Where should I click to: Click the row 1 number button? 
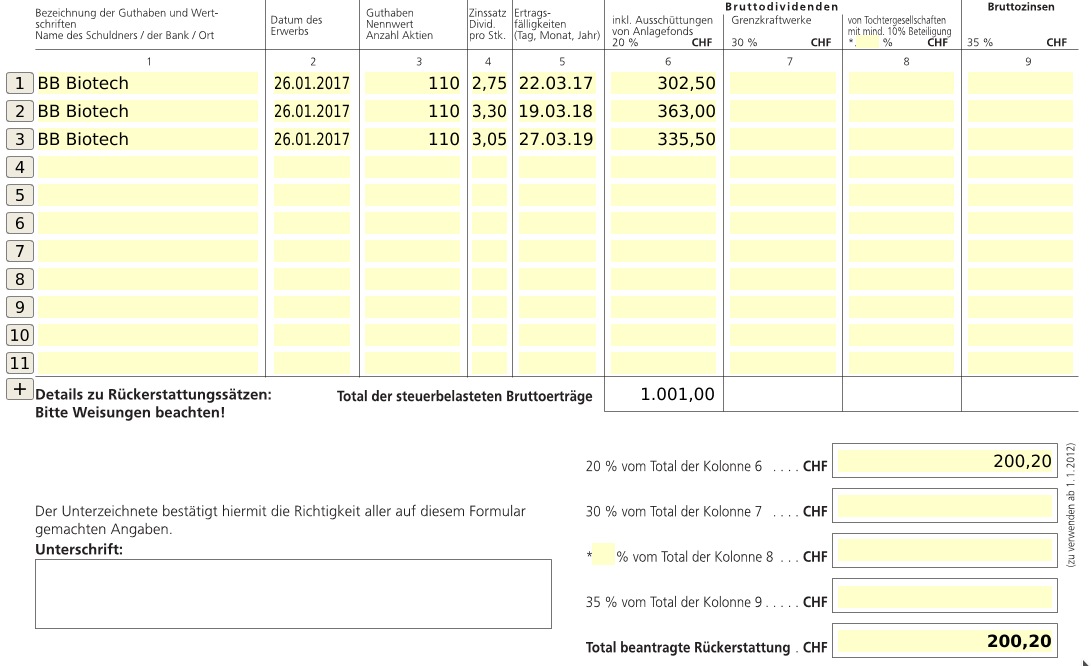click(19, 84)
